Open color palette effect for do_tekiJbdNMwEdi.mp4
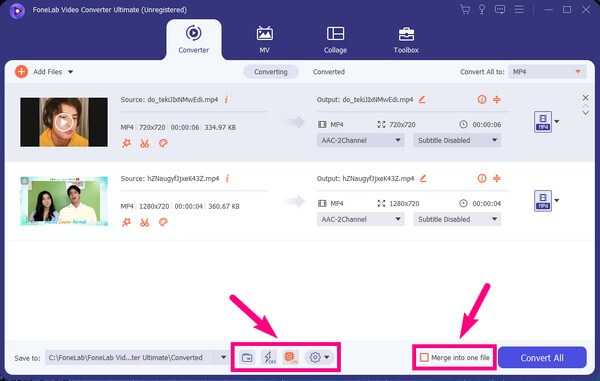Viewport: 600px width, 381px height. [x=163, y=143]
